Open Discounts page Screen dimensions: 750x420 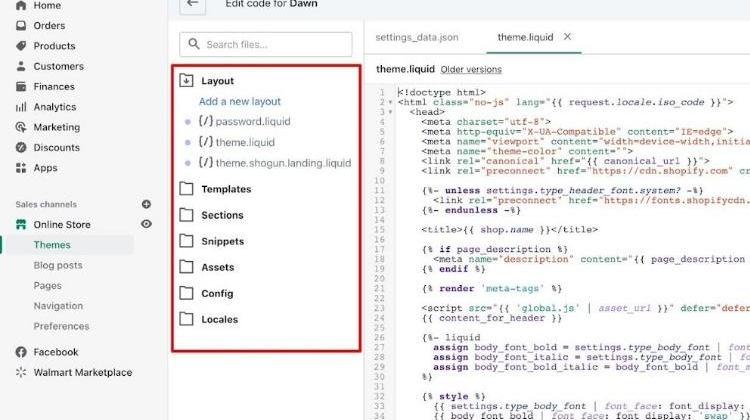point(56,147)
